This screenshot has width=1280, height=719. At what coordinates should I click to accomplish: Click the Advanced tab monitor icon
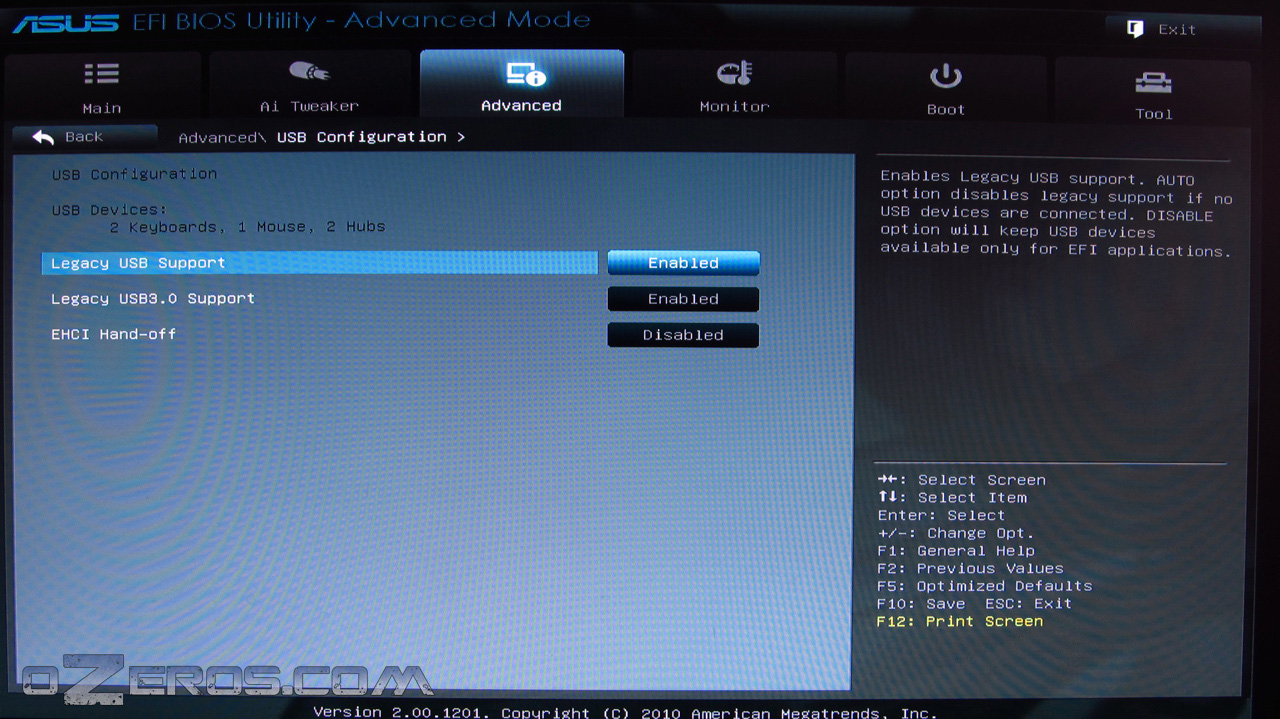point(525,73)
